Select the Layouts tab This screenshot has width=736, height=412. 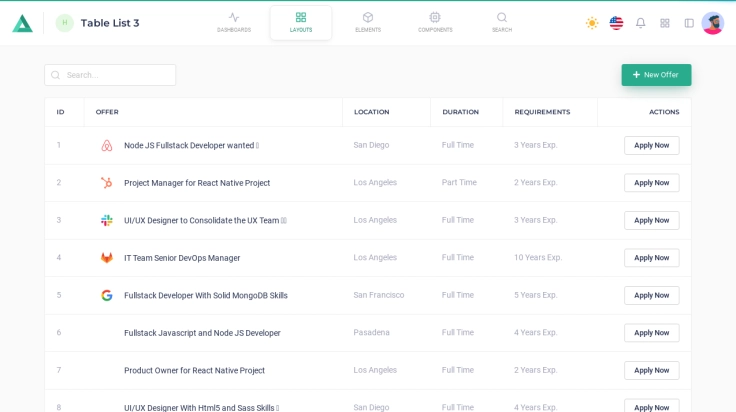click(x=301, y=22)
